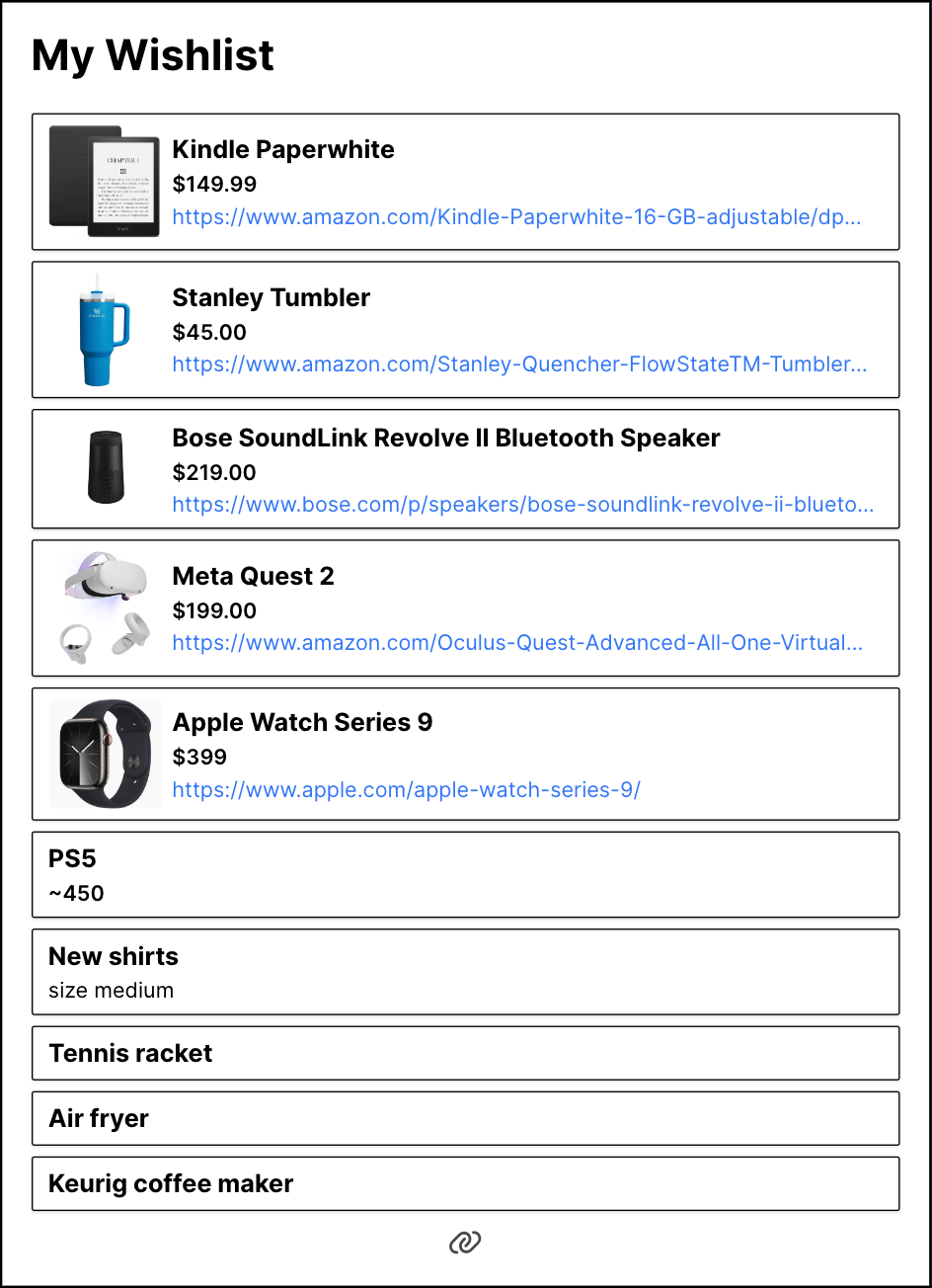
Task: Click the Apple Watch Series 9 title
Action: click(302, 722)
